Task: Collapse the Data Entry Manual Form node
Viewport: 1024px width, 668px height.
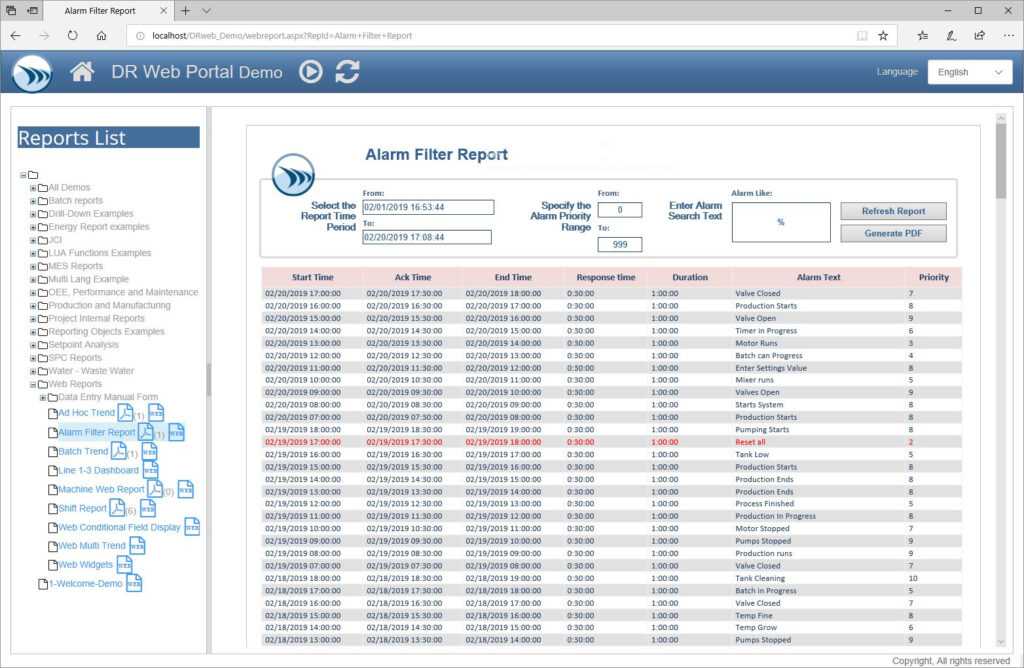Action: 42,396
